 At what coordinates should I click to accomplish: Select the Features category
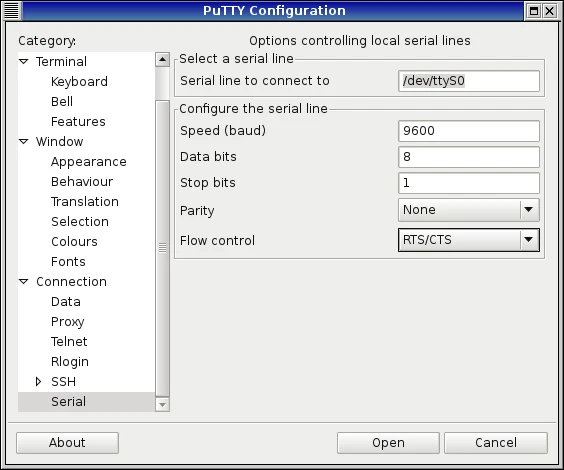[78, 122]
